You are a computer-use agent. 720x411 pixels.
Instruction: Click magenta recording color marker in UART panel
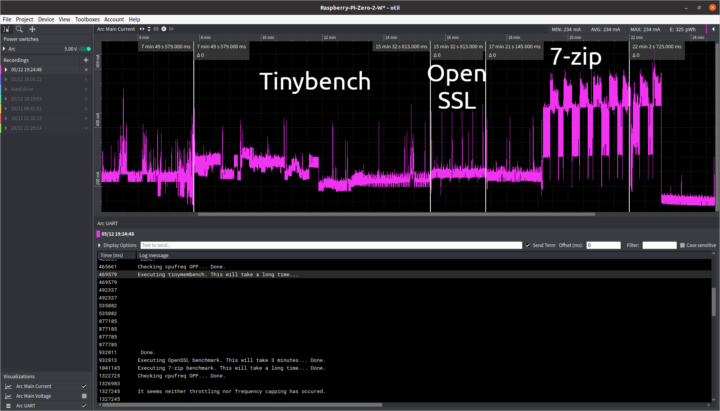coord(98,234)
